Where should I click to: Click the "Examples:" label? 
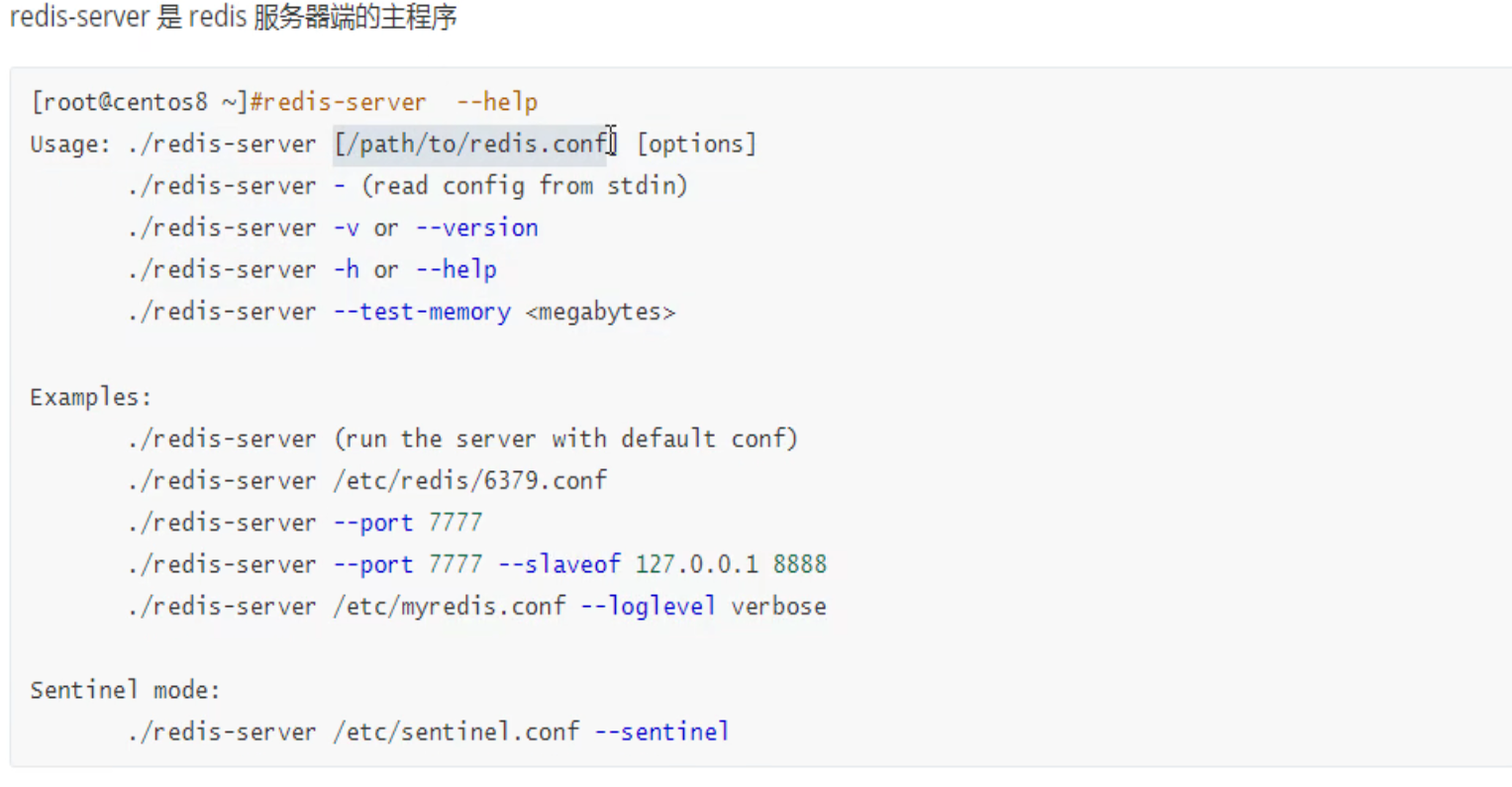(x=90, y=397)
